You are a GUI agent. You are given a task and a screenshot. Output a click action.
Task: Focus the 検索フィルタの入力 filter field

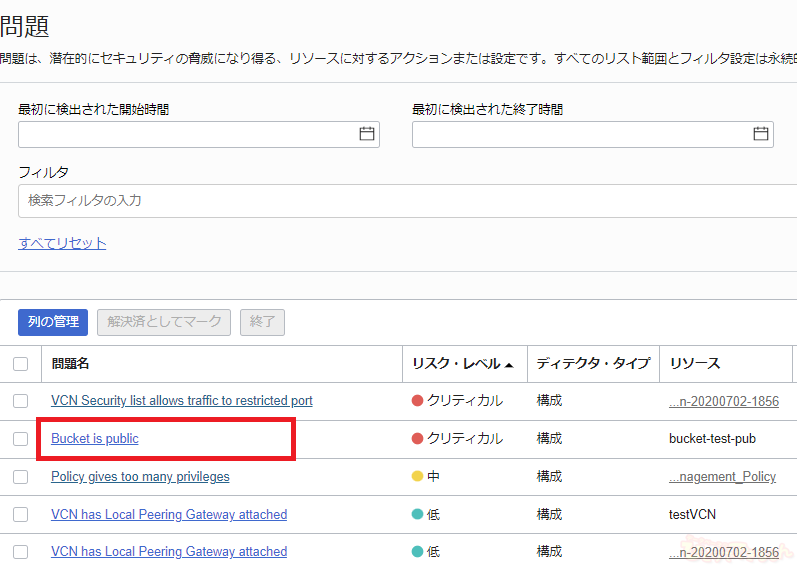400,200
